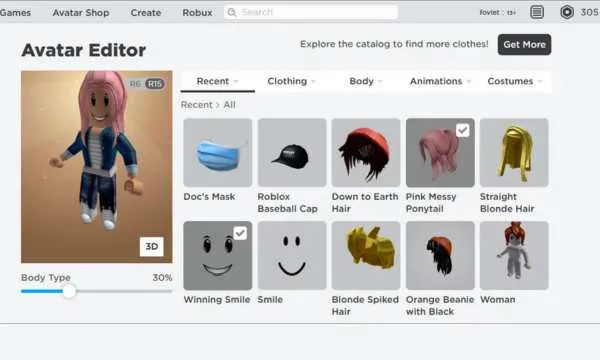Screen dimensions: 600x360
Task: Click the Recent breadcrumb link
Action: 196,105
